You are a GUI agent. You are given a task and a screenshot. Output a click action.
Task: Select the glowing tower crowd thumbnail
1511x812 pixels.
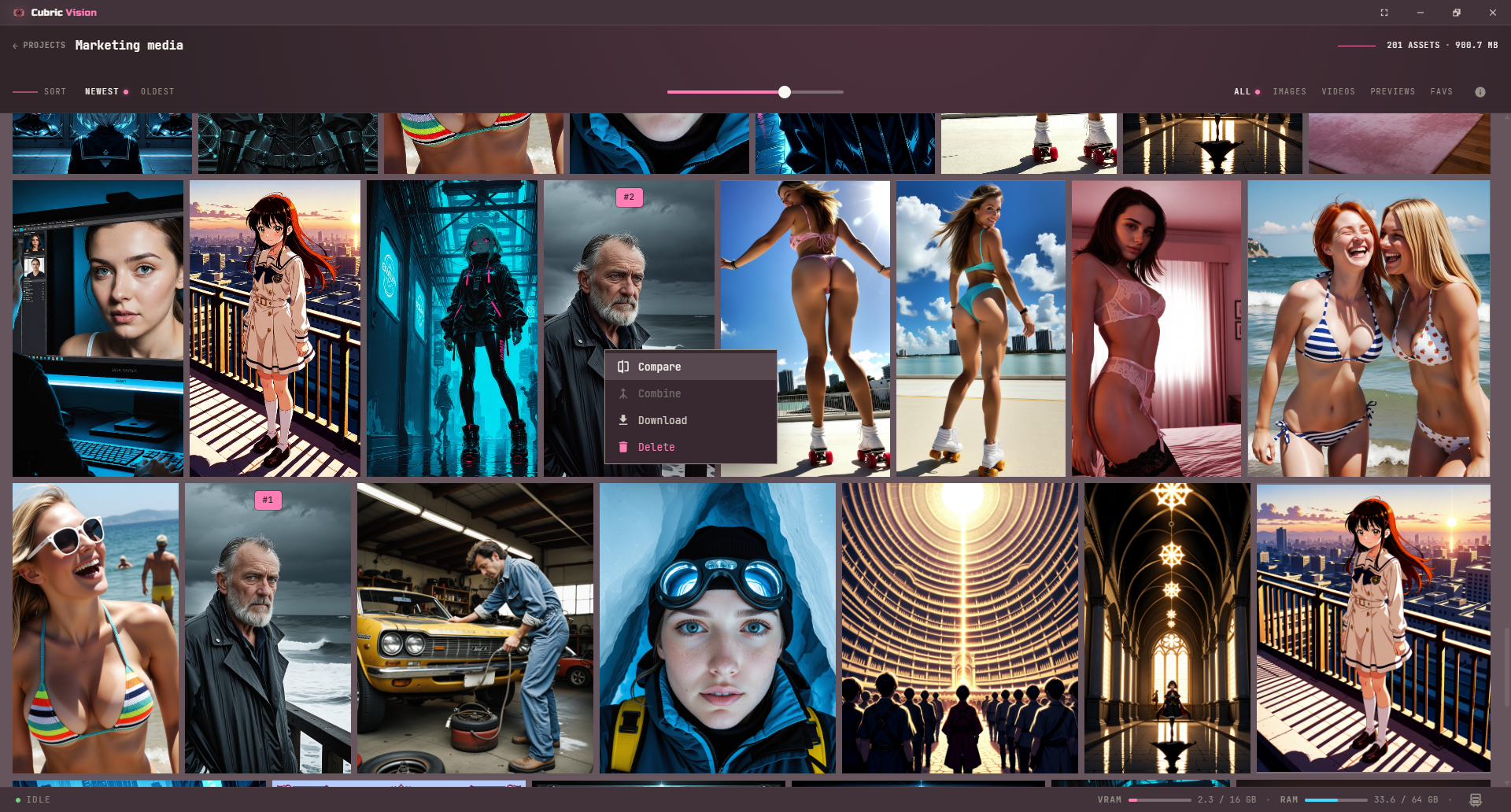[x=960, y=628]
